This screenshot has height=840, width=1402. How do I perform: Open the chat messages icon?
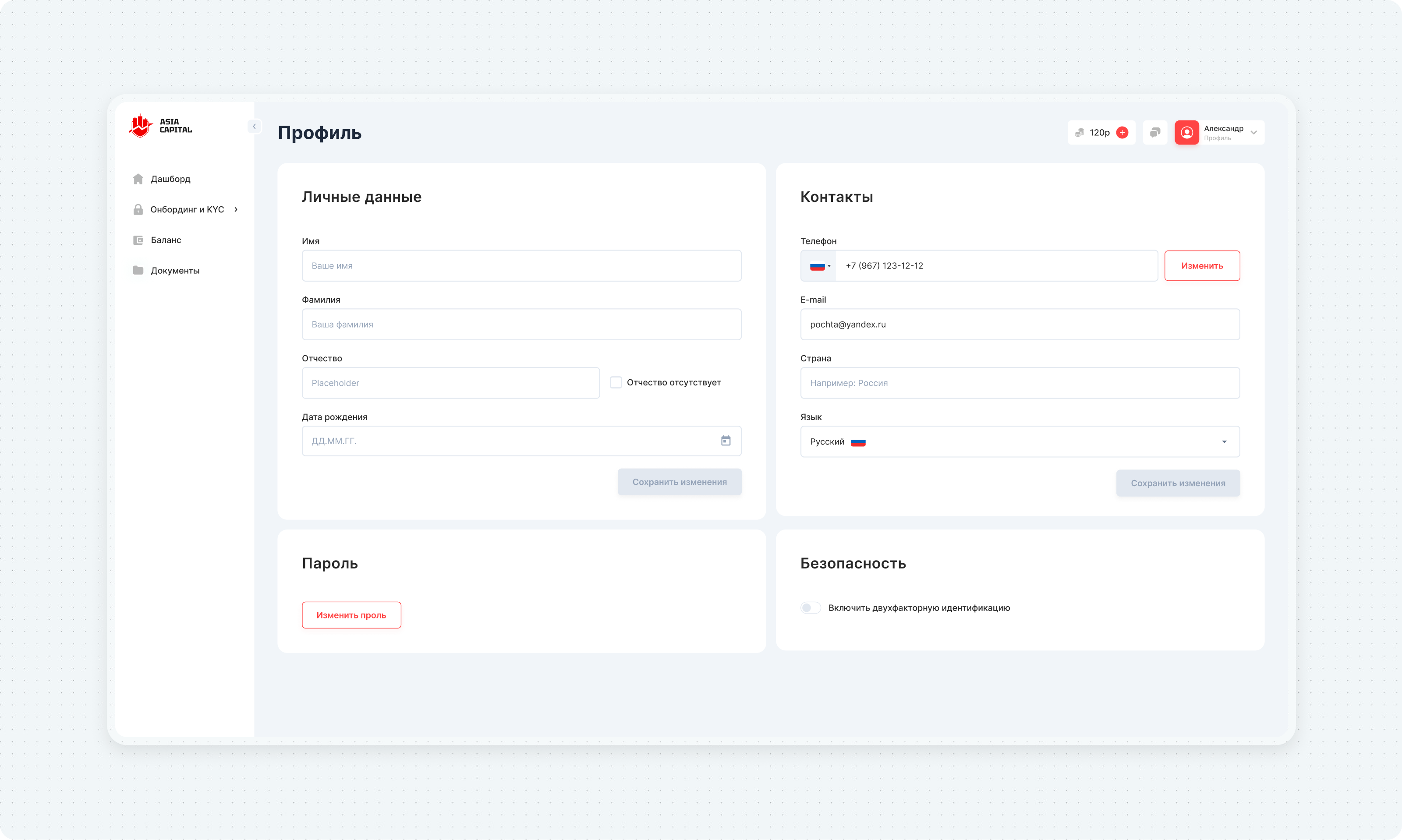pyautogui.click(x=1154, y=132)
